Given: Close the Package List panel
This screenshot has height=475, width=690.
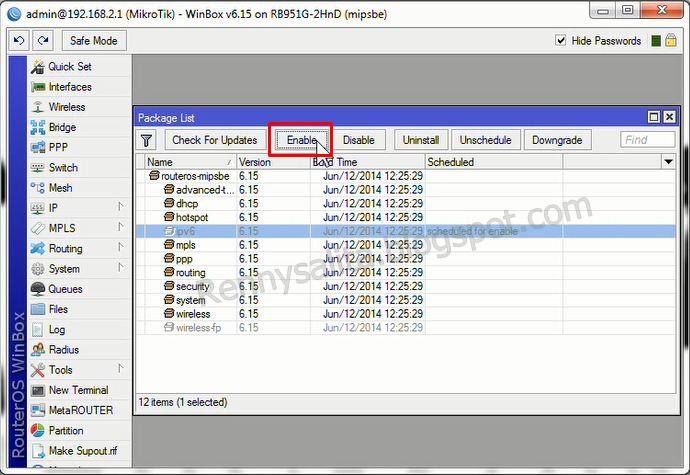Looking at the screenshot, I should [x=669, y=117].
